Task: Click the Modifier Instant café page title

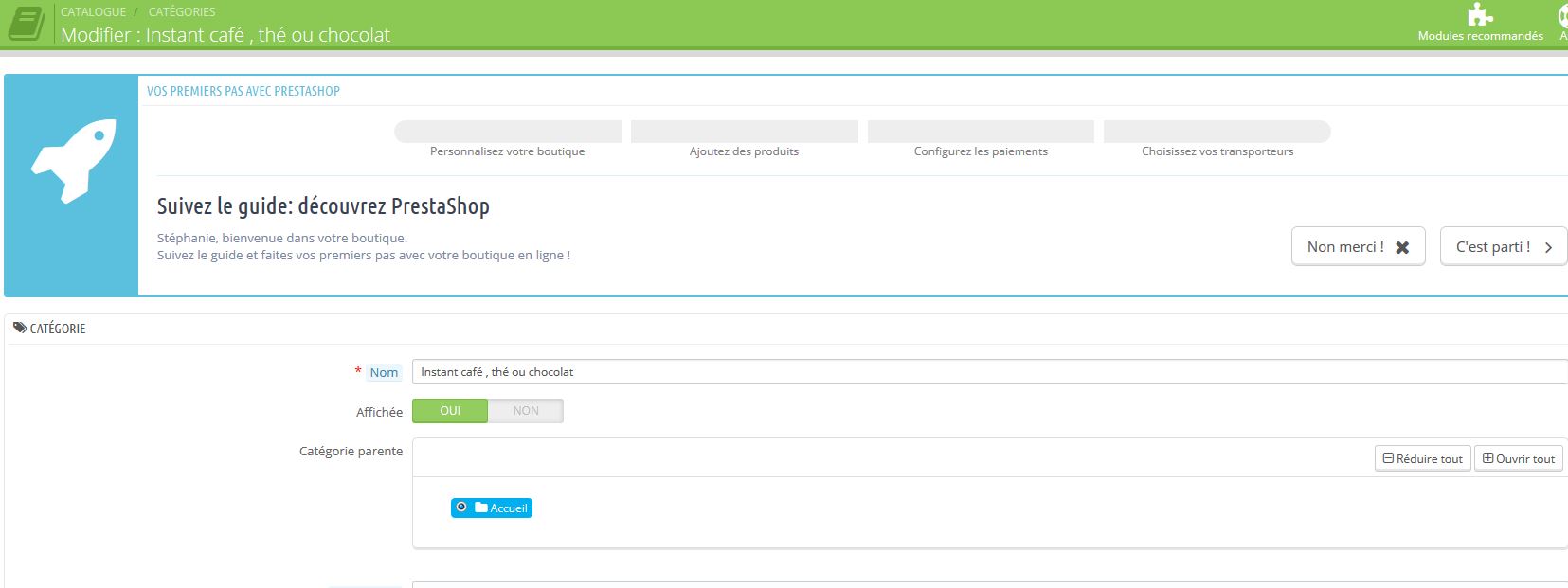Action: pos(225,35)
